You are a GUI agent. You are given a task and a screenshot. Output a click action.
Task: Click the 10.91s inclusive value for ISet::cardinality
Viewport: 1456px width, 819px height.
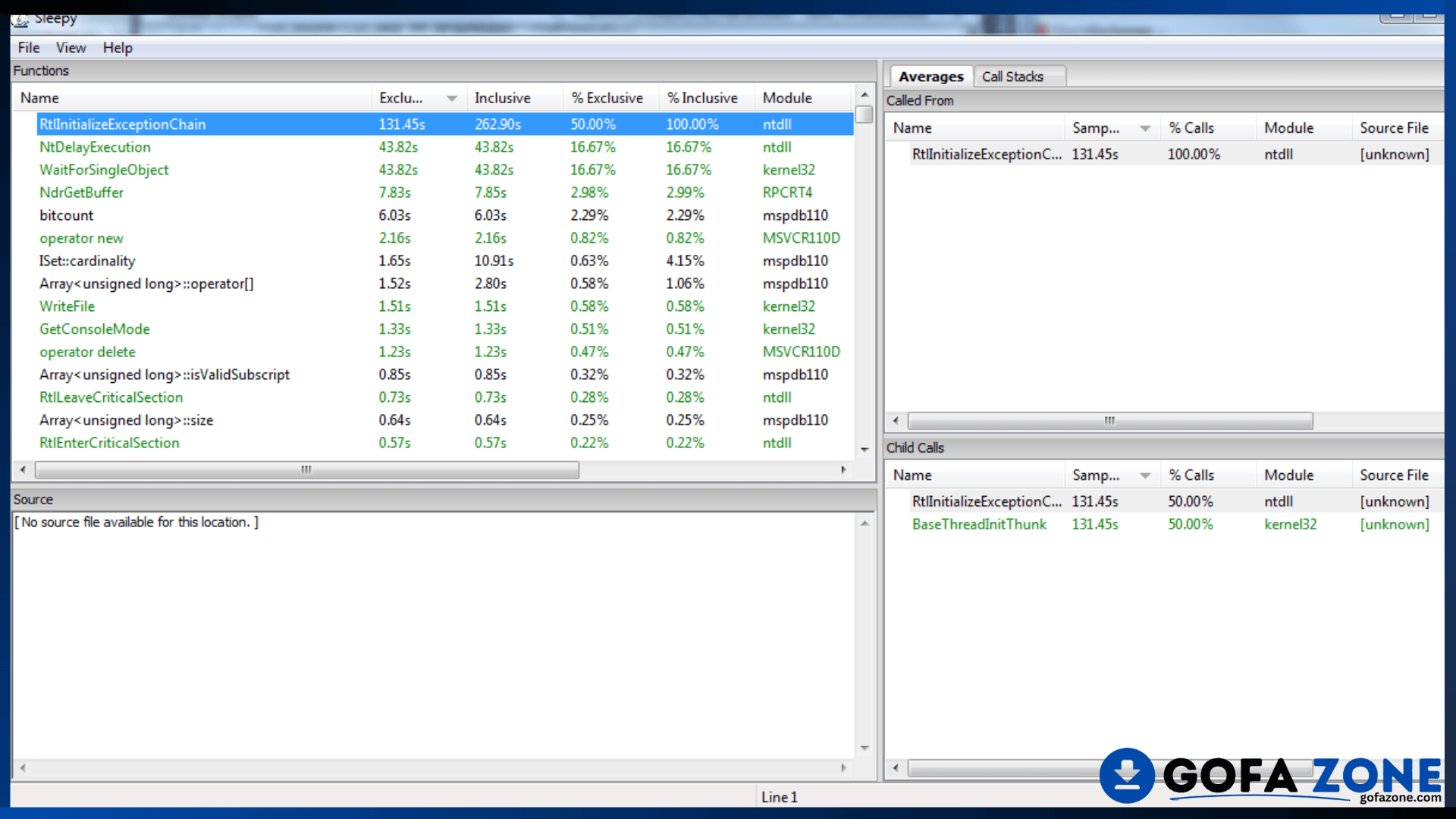494,261
